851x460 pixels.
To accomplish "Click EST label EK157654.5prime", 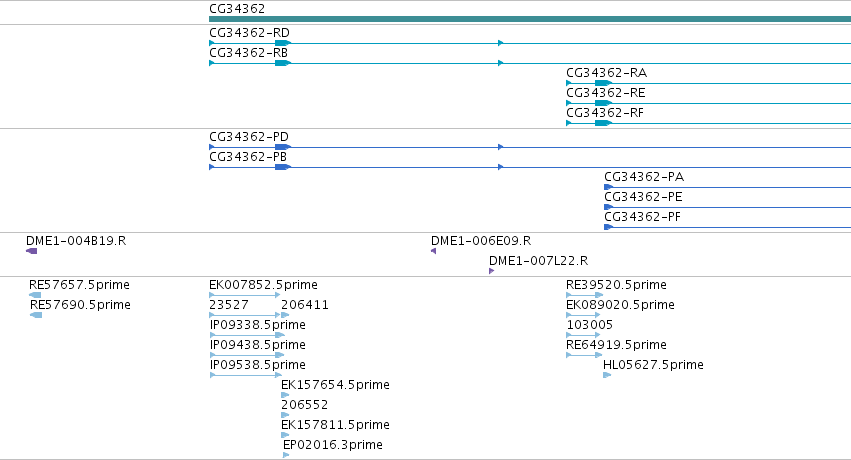I will (x=335, y=385).
